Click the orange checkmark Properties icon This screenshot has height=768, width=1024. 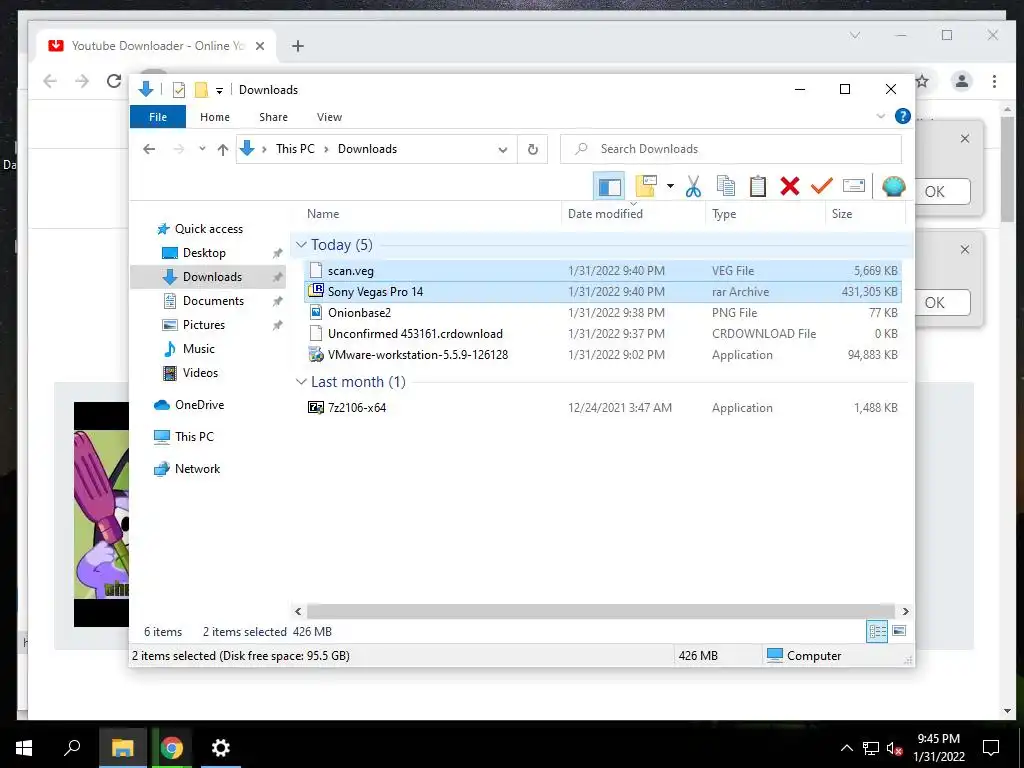(822, 187)
